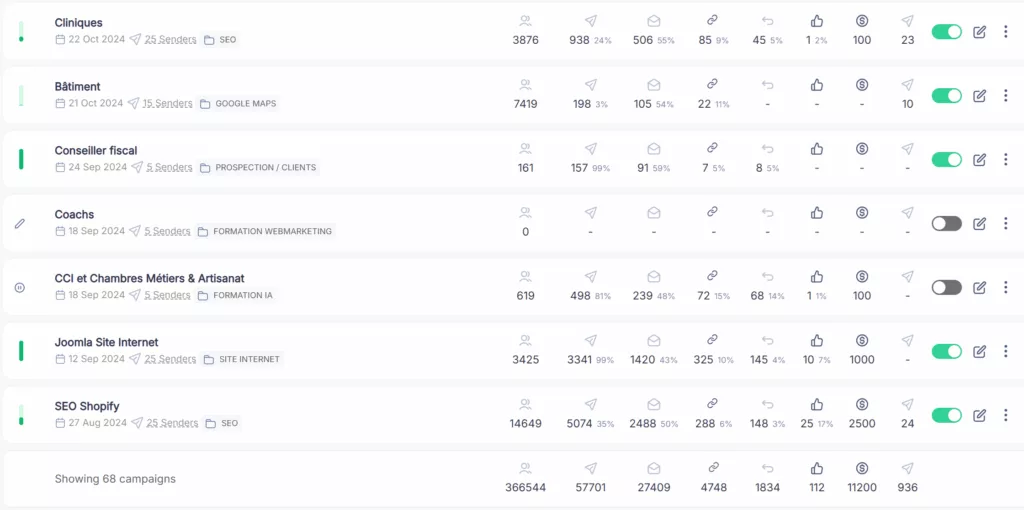Click the opened-mail icon in Bâtiment row
This screenshot has height=510, width=1024.
tap(654, 85)
